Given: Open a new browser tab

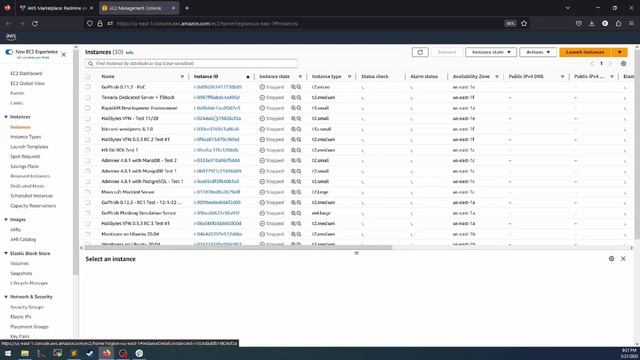Looking at the screenshot, I should (x=187, y=8).
